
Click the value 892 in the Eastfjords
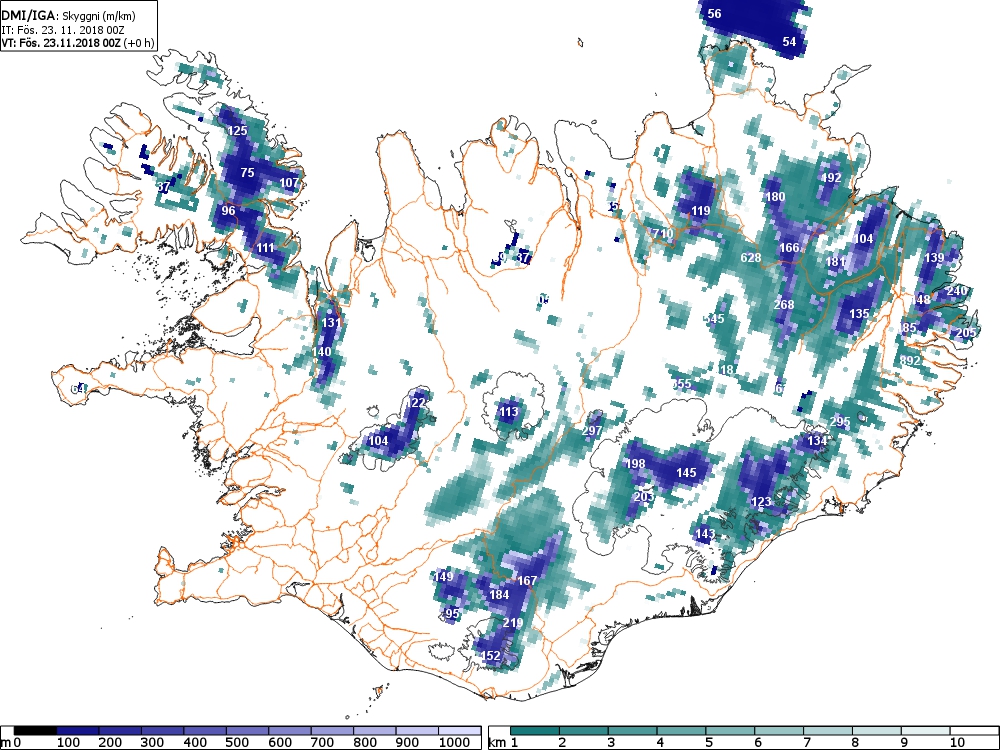910,360
